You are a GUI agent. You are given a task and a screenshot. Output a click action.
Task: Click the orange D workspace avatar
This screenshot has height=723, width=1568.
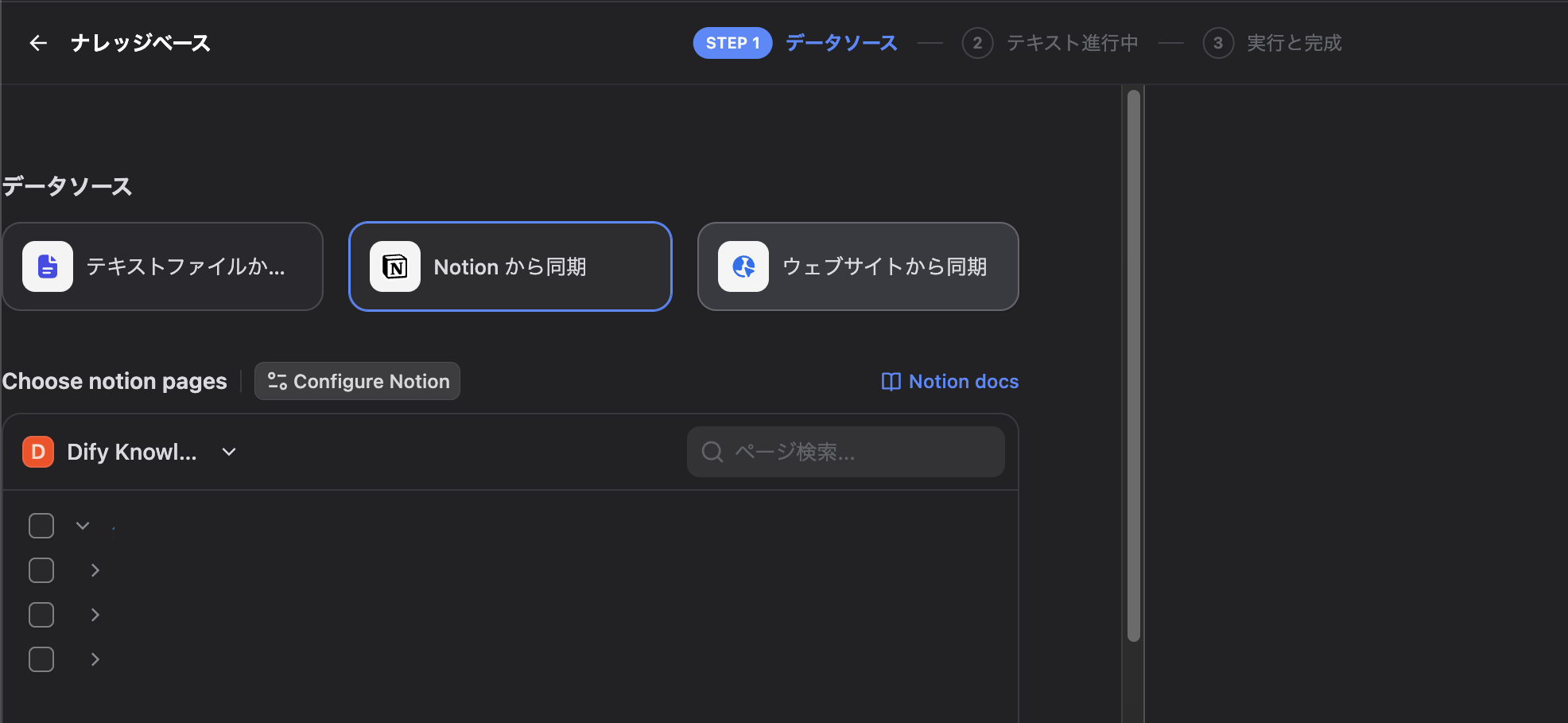pos(38,452)
